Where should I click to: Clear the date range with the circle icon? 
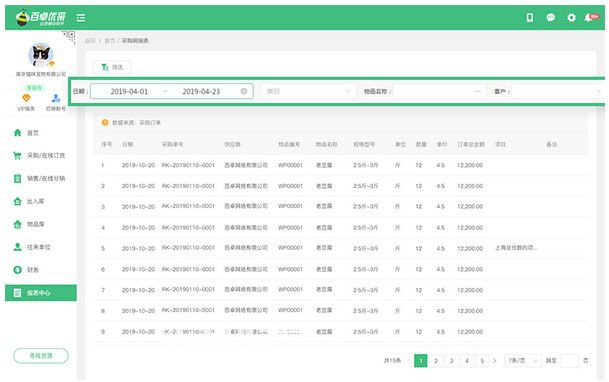coord(244,91)
